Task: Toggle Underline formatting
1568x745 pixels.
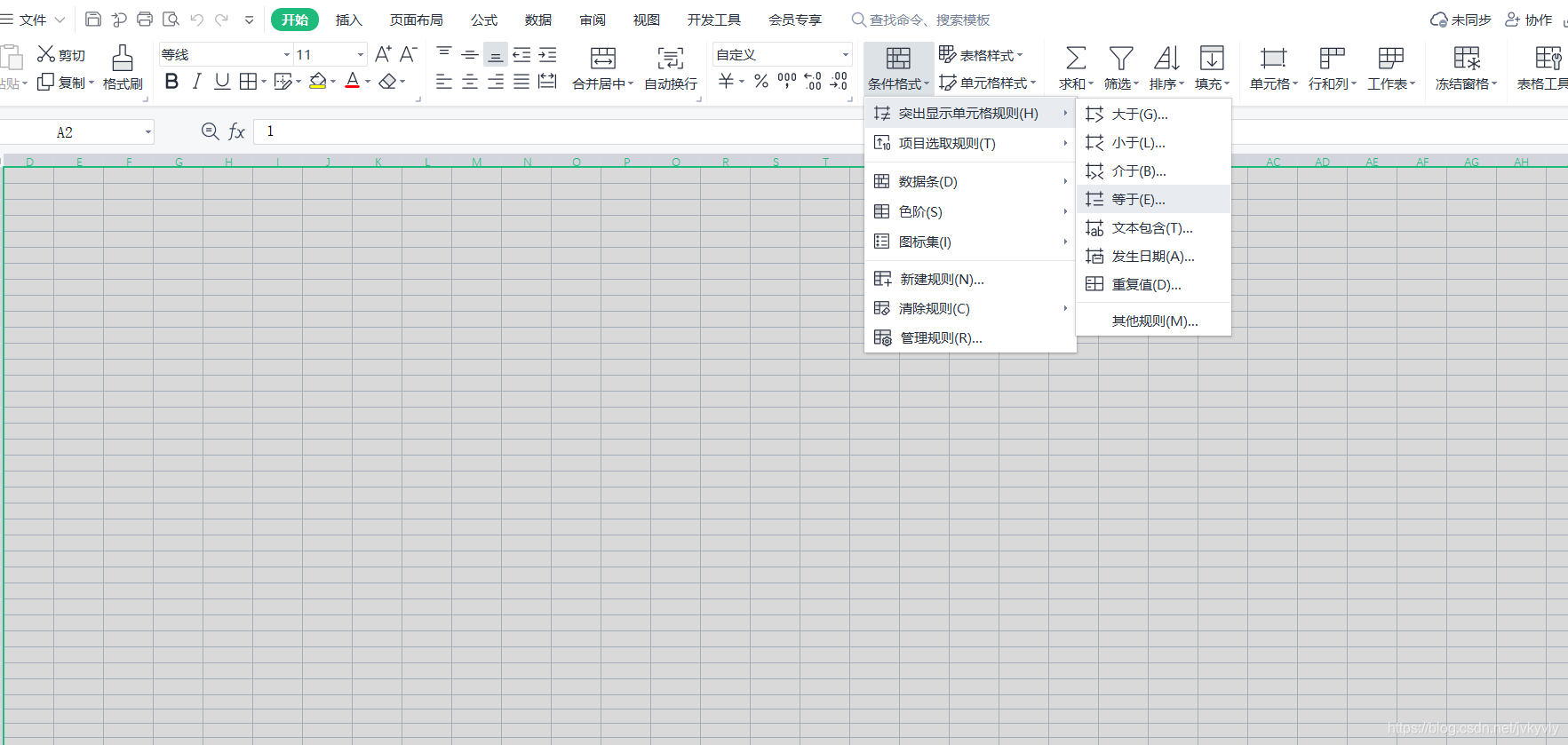Action: pyautogui.click(x=222, y=82)
